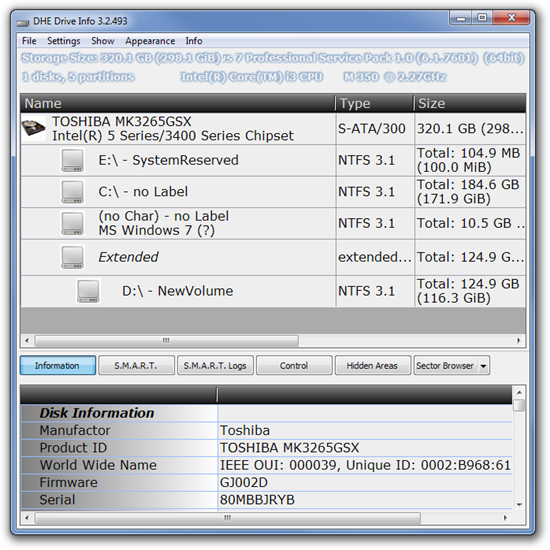550x550 pixels.
Task: Click the Product ID value TOSHIBA MK3265GSX
Action: [x=289, y=448]
